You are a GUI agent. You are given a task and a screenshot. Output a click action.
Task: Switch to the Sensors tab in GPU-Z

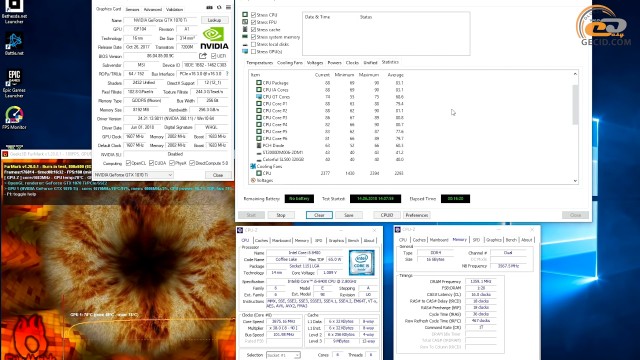tap(132, 9)
